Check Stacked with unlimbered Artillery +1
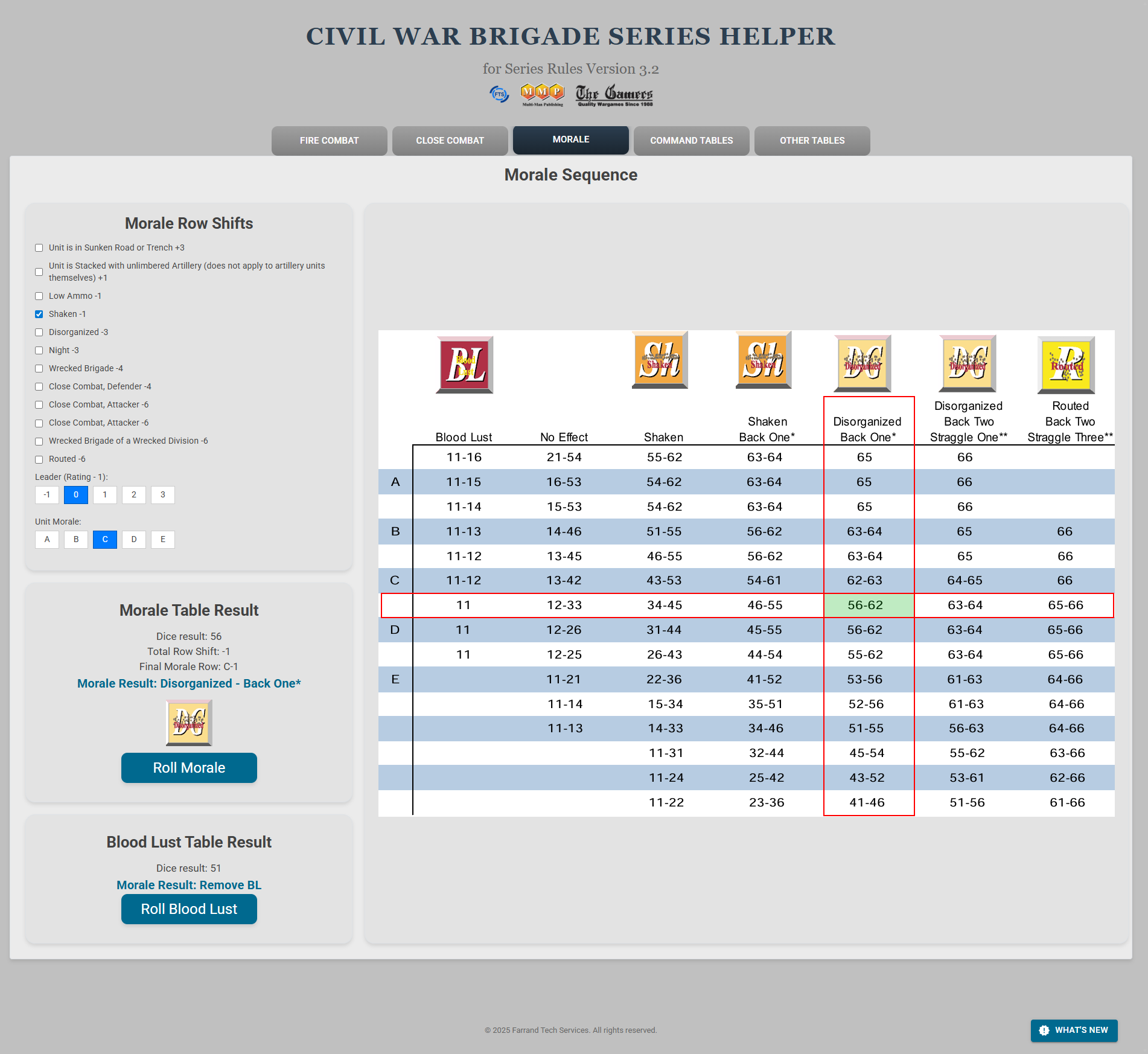Screen dimensions: 1148x1054 coord(39,272)
